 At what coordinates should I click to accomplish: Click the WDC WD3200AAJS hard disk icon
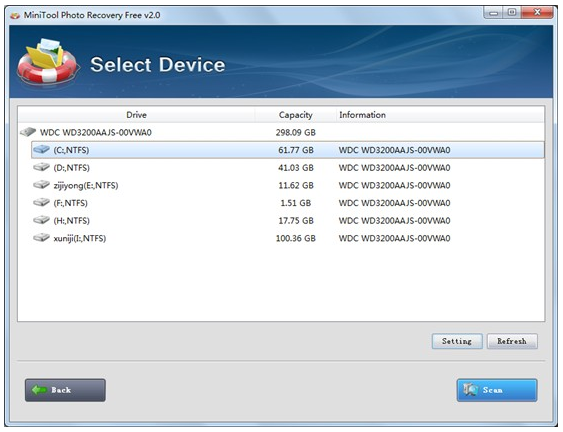(x=28, y=132)
